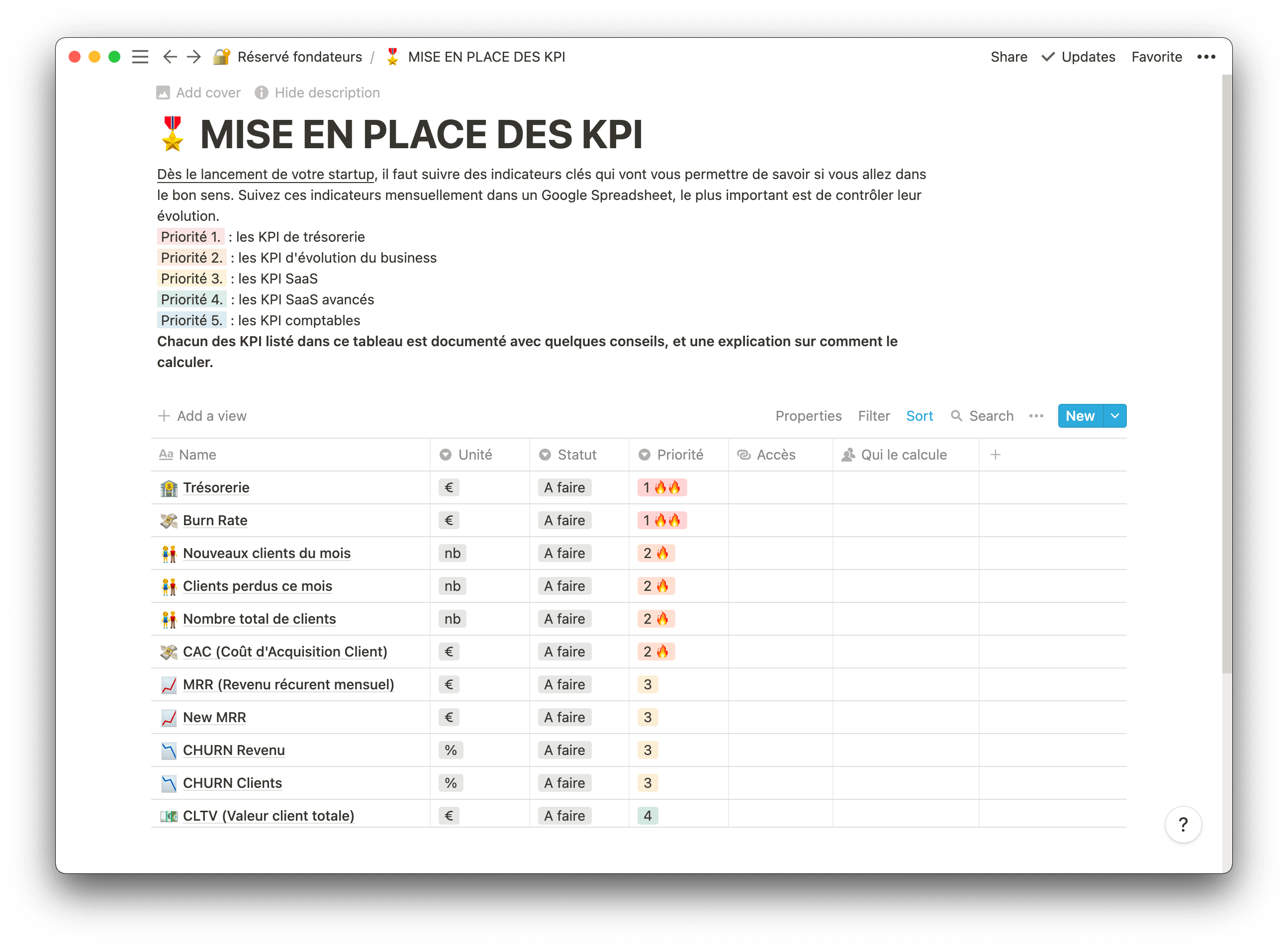Expand the New button dropdown arrow

click(x=1114, y=416)
